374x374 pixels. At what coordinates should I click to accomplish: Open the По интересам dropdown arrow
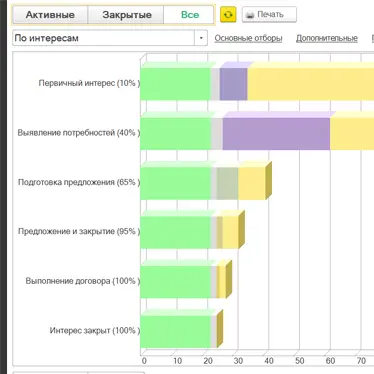[201, 38]
